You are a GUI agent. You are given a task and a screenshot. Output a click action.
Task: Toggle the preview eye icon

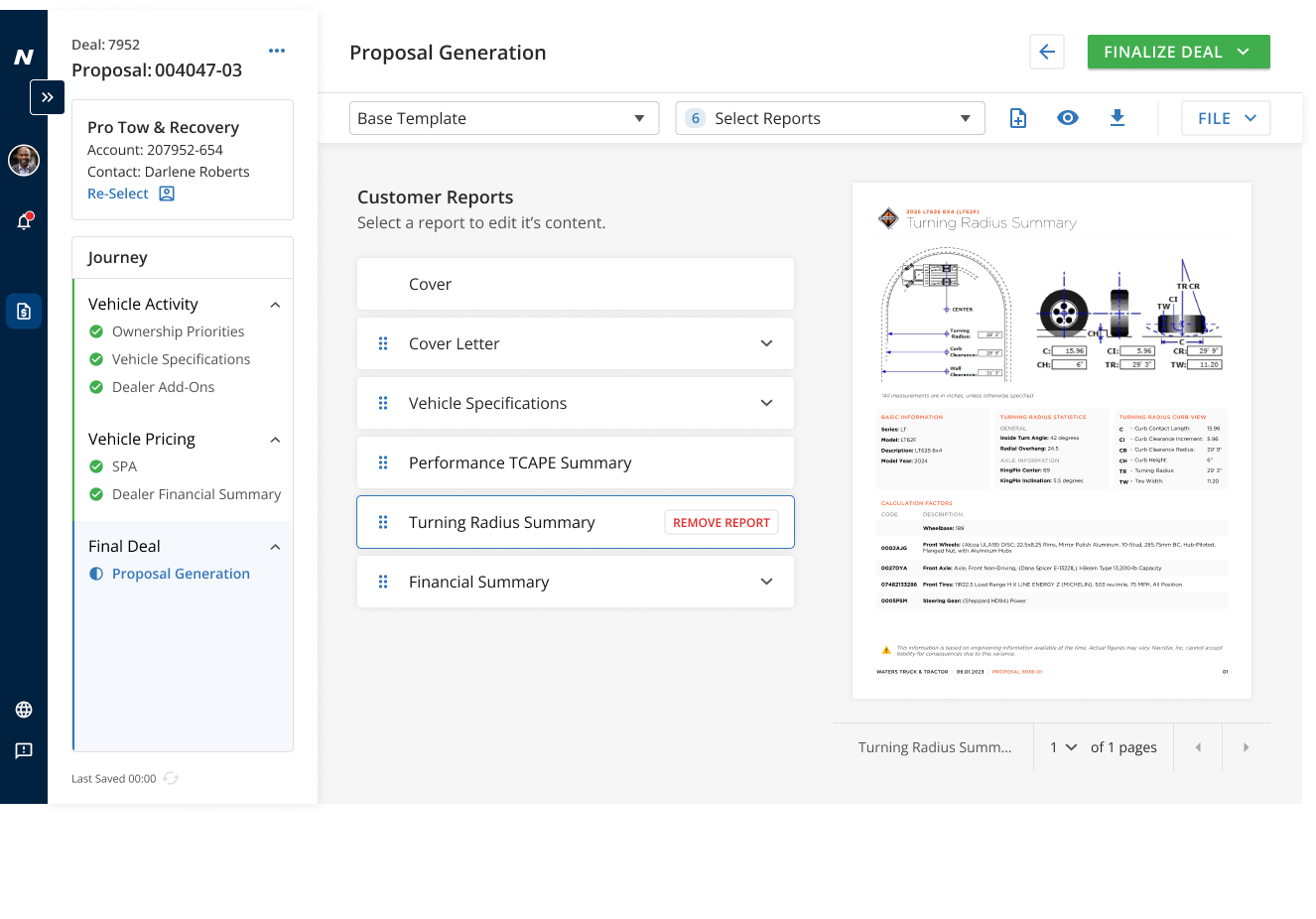[x=1068, y=118]
